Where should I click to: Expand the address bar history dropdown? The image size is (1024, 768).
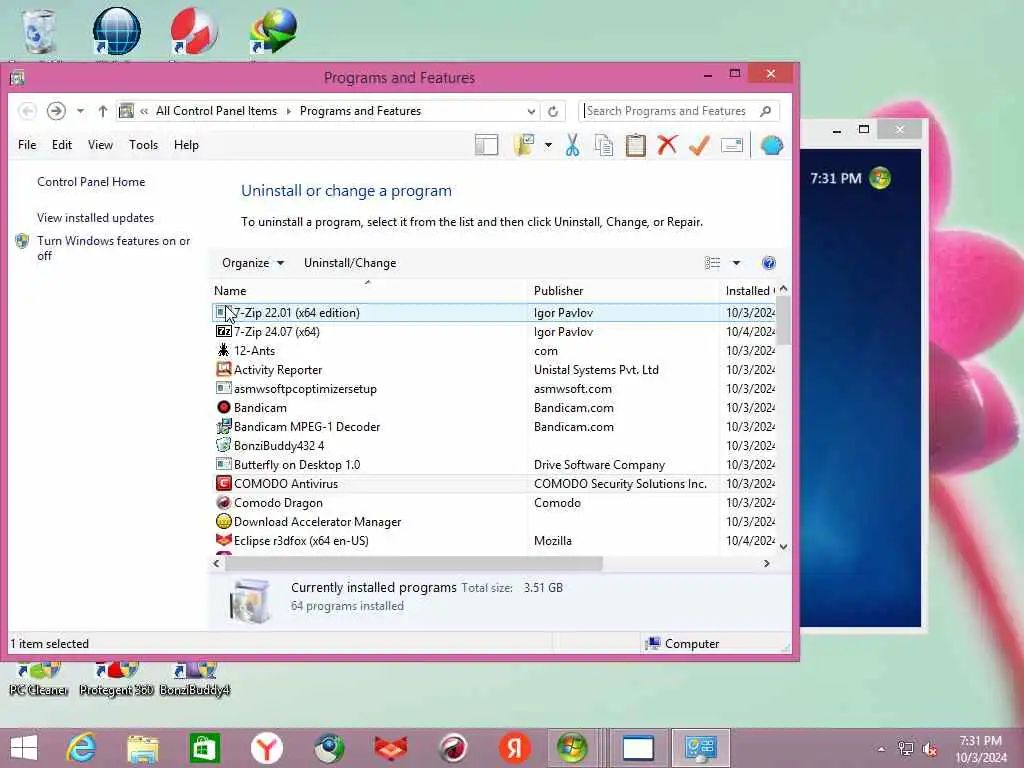click(531, 112)
